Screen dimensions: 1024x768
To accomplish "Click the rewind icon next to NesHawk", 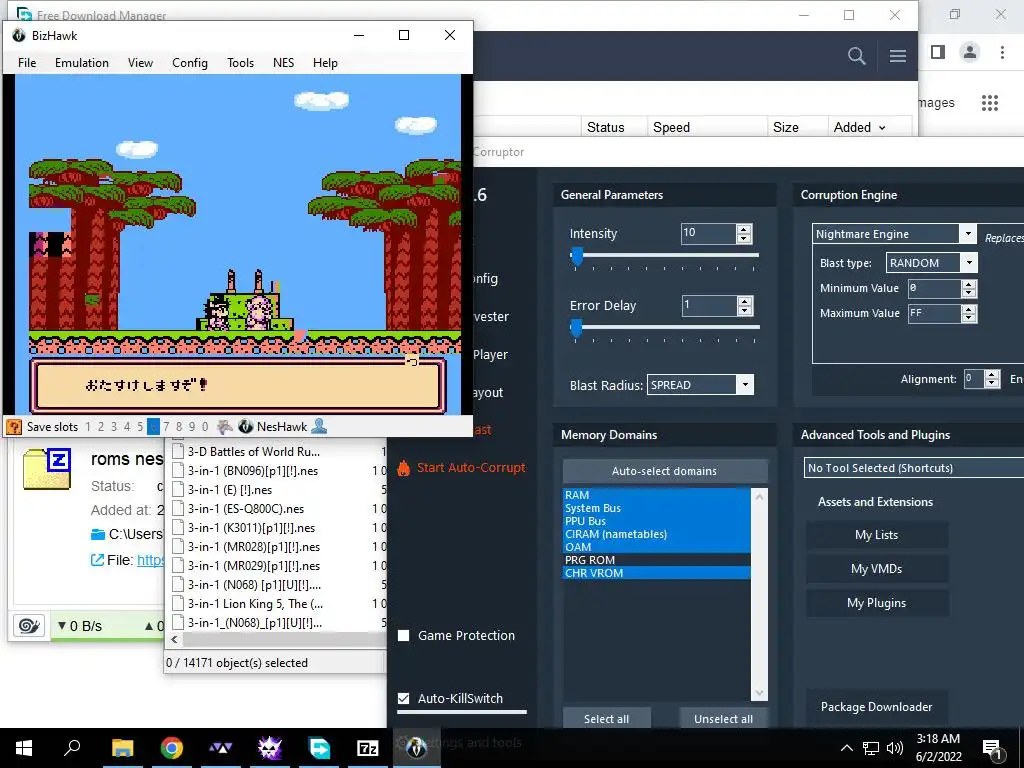I will coord(225,427).
